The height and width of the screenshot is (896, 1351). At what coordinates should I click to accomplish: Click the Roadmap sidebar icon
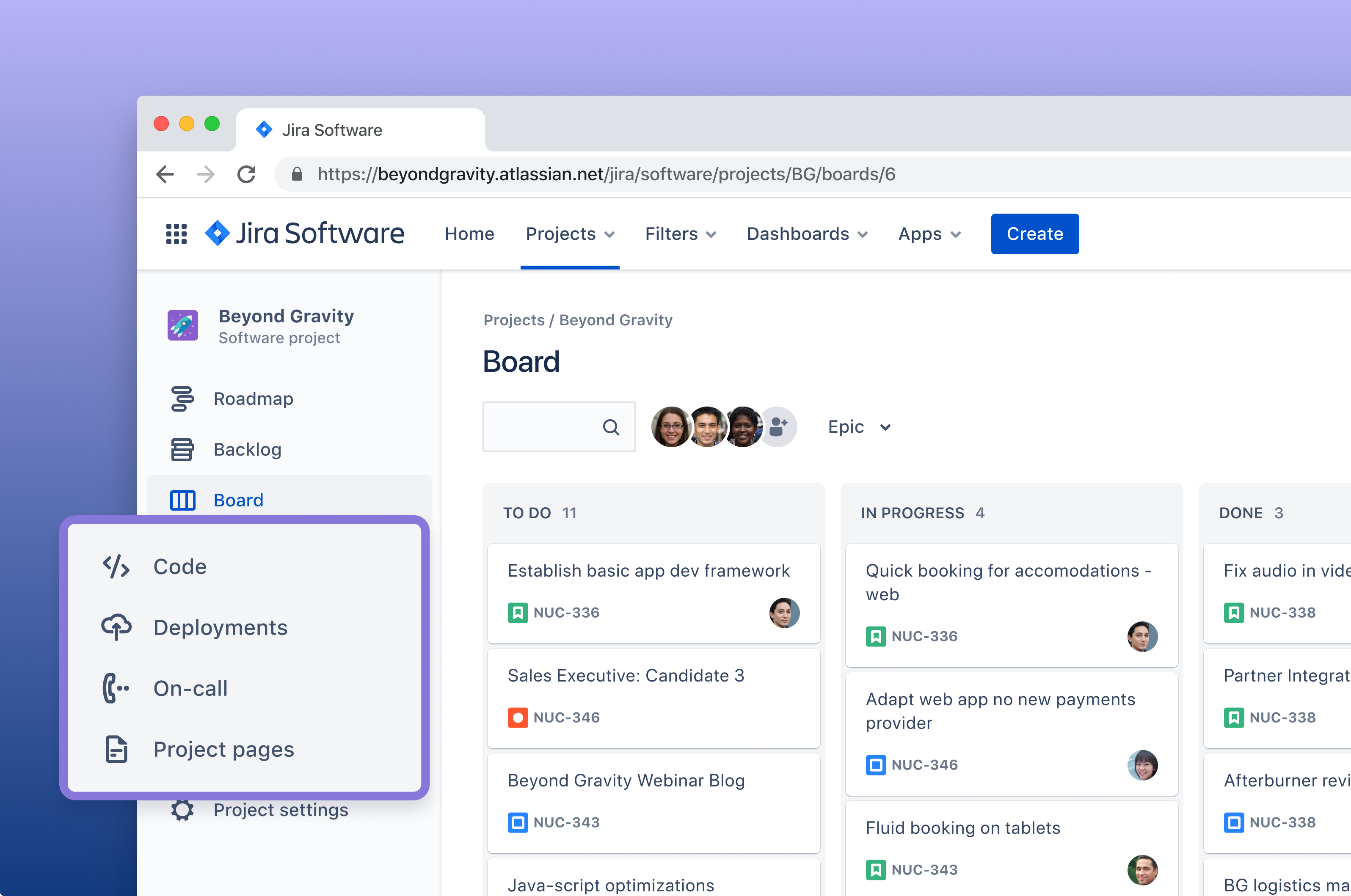tap(182, 398)
